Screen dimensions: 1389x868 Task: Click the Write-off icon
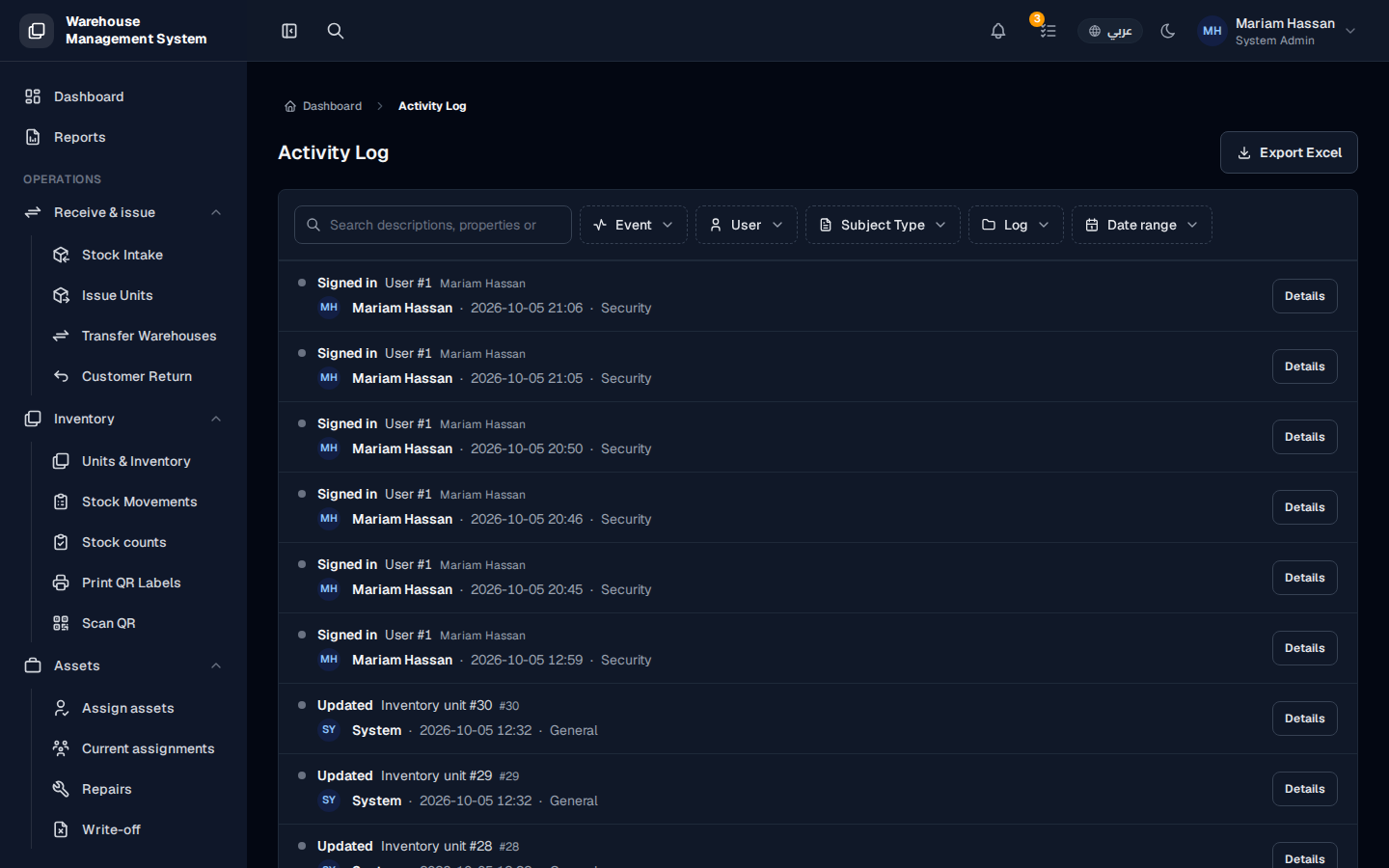61,829
